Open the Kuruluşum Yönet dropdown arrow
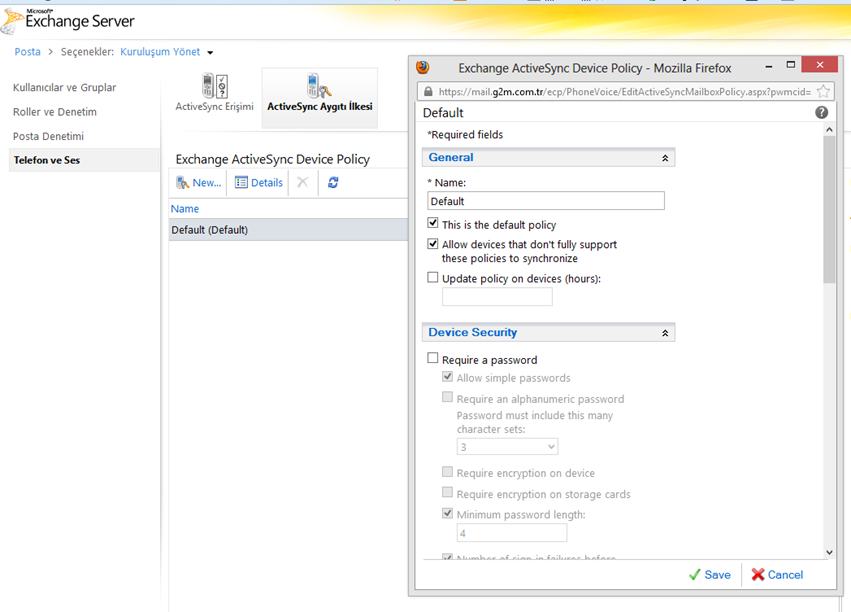Viewport: 851px width, 612px height. (x=210, y=53)
